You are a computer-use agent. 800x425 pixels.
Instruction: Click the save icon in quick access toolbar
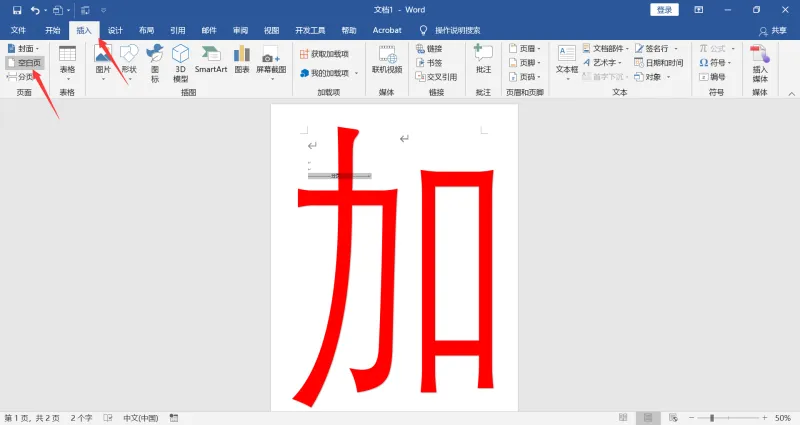[x=17, y=10]
